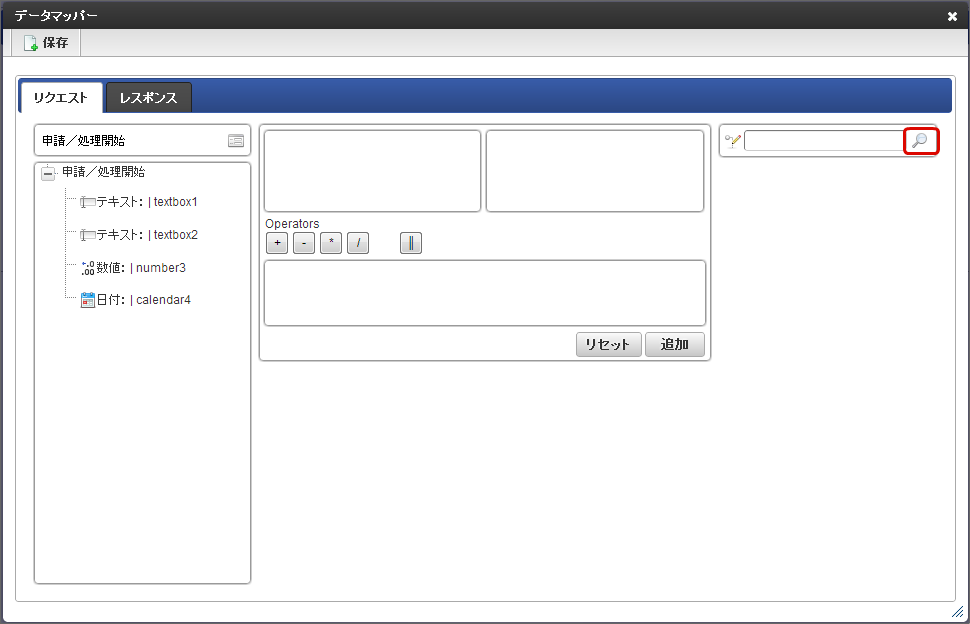The image size is (970, 624).
Task: Click the dialog resize grip icon
Action: (x=958, y=612)
